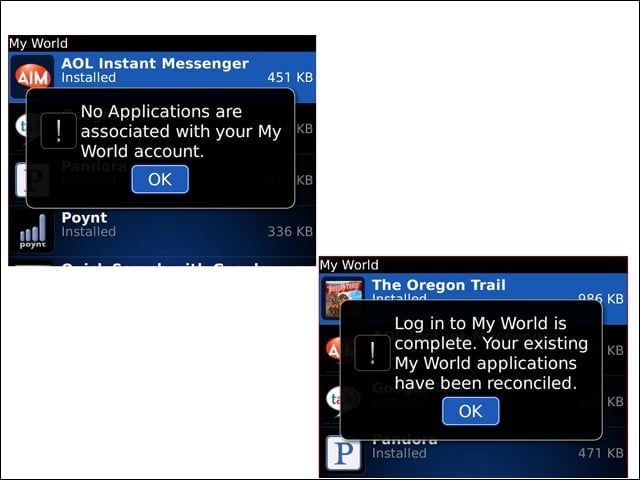Click the 451 KB size value
The image size is (640, 480).
[290, 77]
